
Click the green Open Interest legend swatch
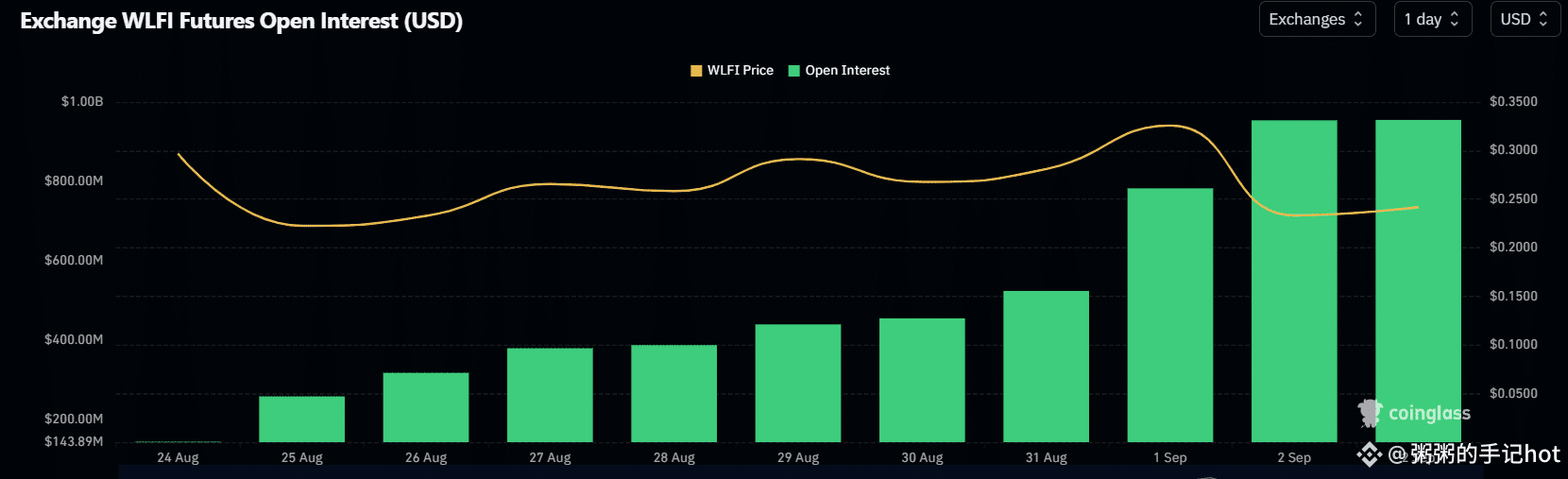click(793, 71)
